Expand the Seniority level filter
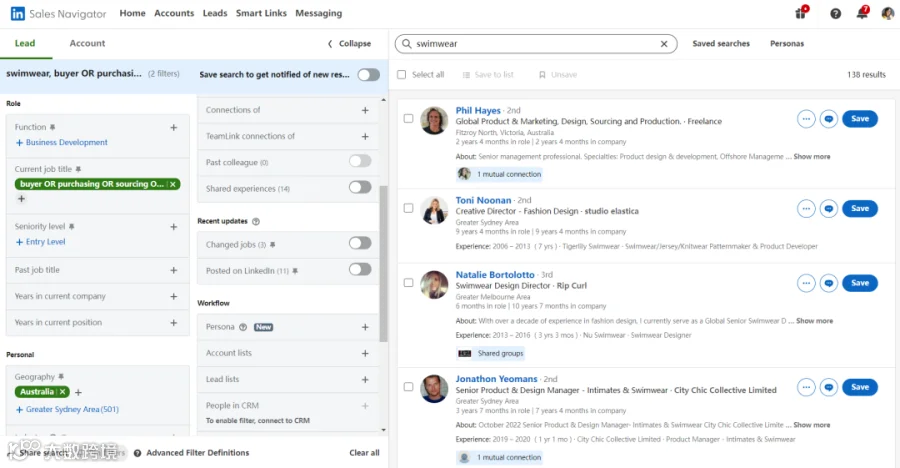Image resolution: width=900 pixels, height=468 pixels. (x=173, y=227)
